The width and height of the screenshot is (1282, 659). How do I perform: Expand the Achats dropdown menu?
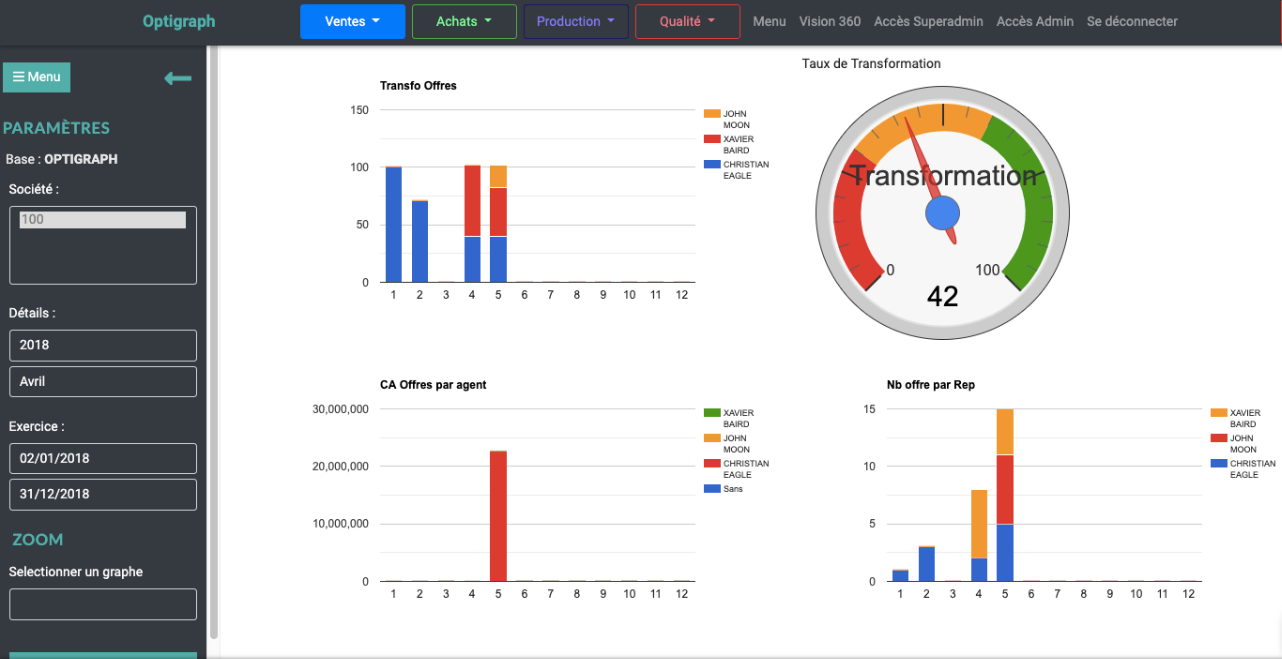(x=464, y=21)
